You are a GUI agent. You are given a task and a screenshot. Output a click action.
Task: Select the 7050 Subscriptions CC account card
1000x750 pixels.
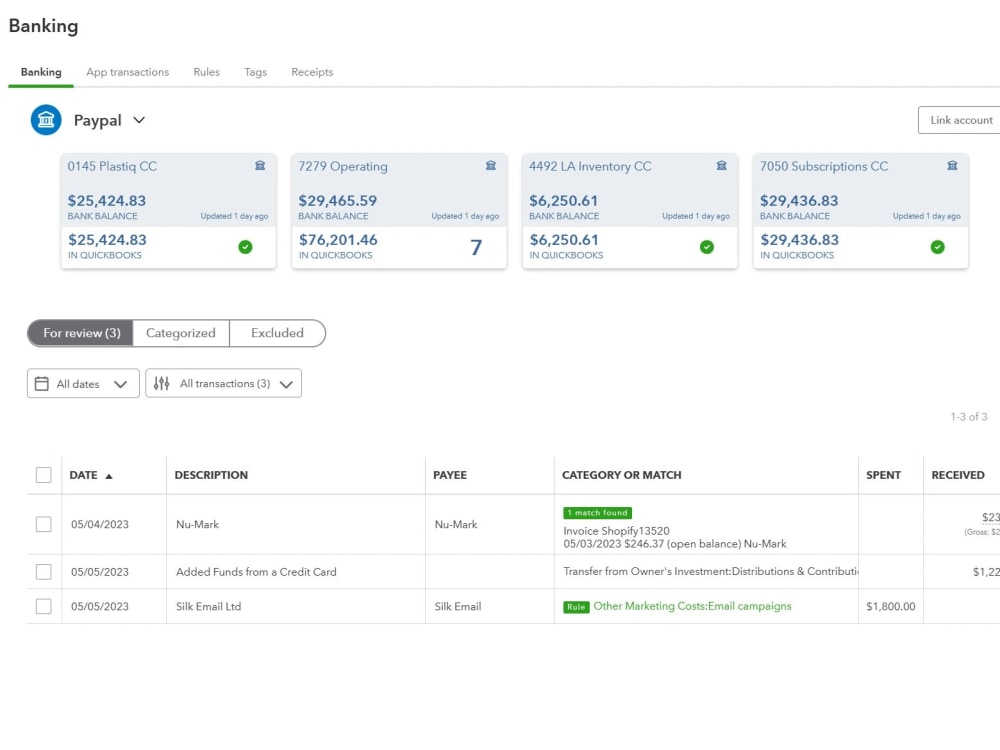861,210
